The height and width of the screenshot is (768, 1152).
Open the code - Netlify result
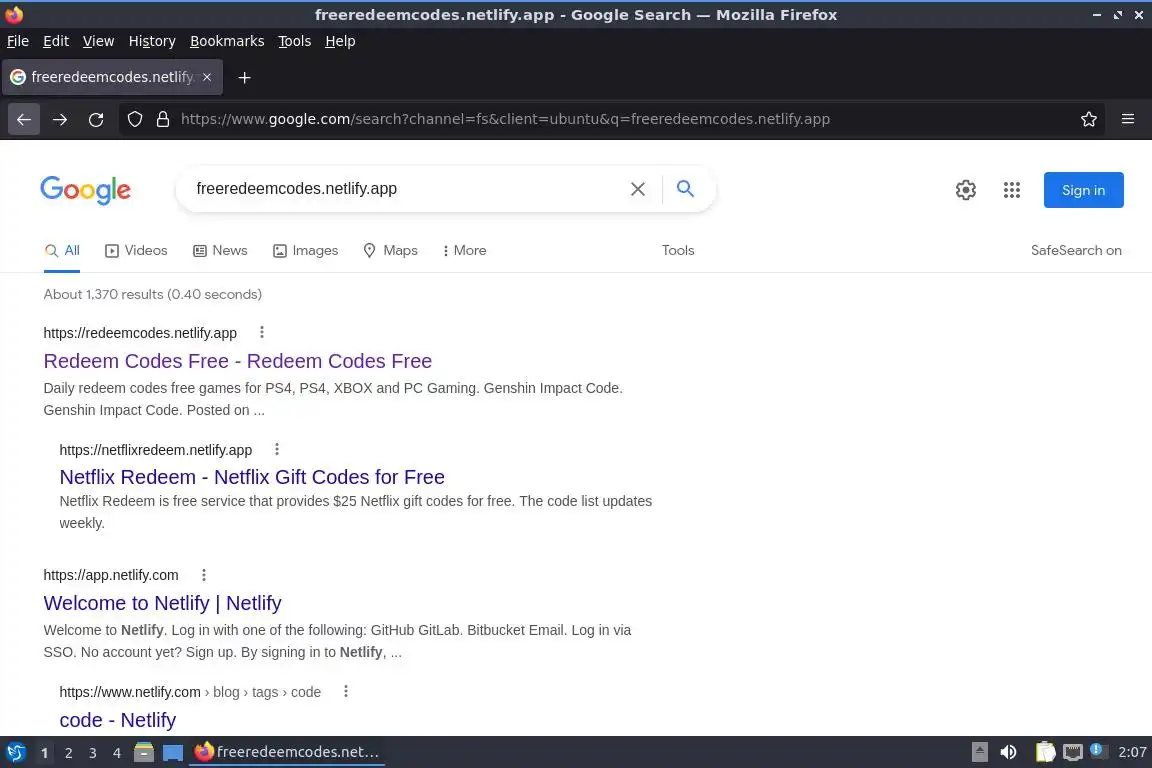tap(118, 720)
